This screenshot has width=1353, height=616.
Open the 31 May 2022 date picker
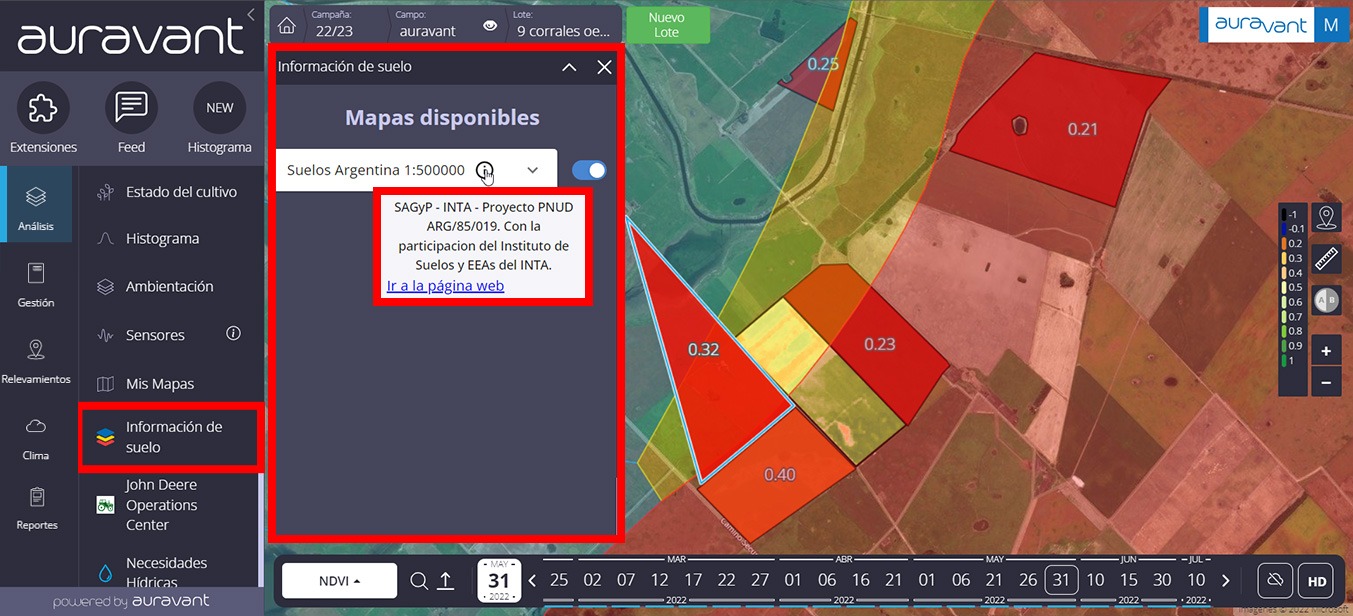coord(499,581)
